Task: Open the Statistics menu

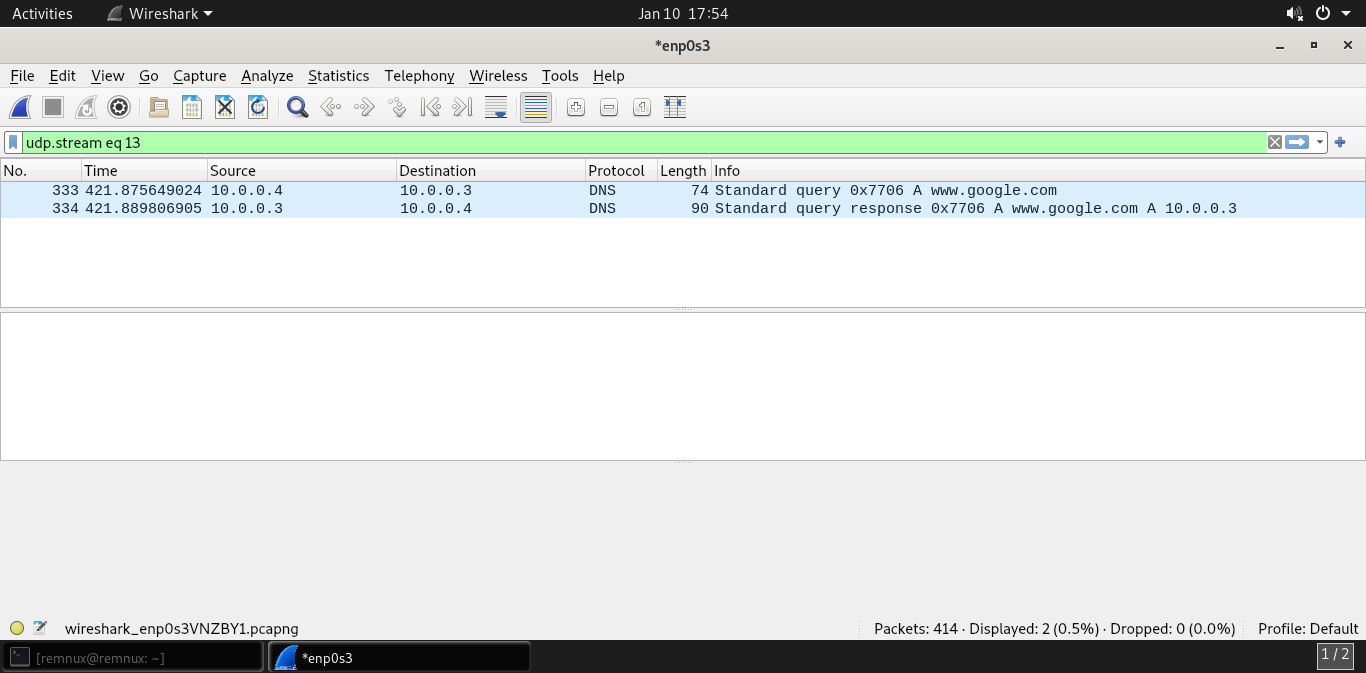Action: coord(338,76)
